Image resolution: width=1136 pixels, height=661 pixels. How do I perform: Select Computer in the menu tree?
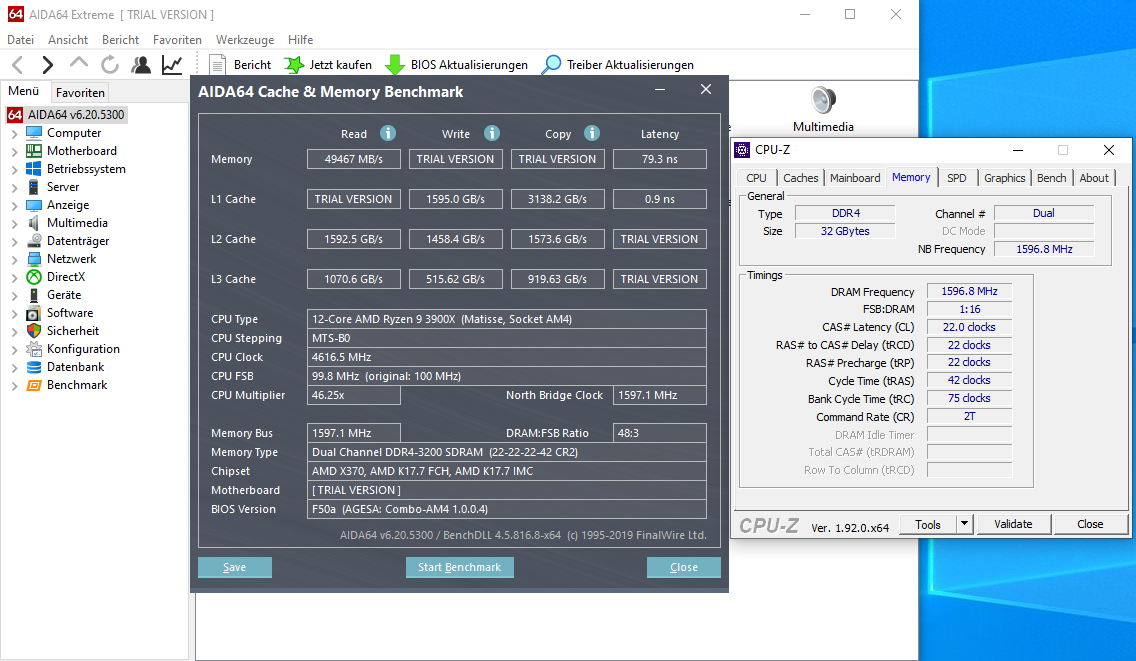point(64,133)
